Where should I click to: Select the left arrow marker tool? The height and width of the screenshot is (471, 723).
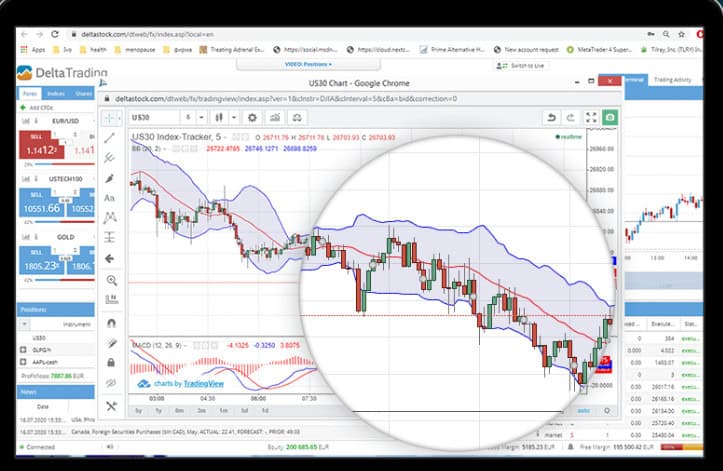pos(110,258)
